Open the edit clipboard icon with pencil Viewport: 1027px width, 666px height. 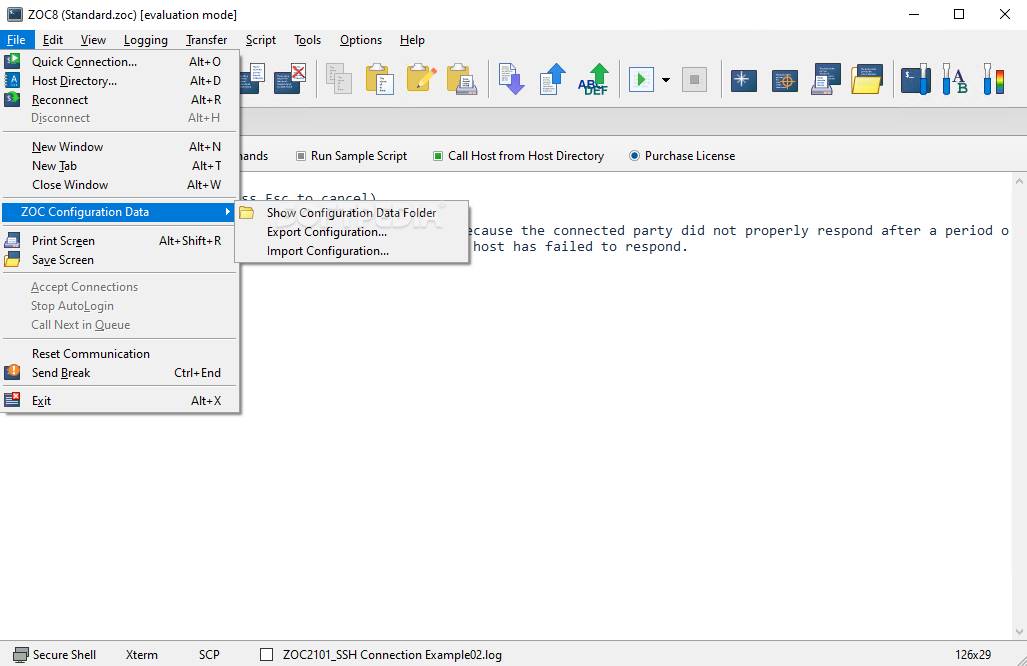pyautogui.click(x=420, y=79)
